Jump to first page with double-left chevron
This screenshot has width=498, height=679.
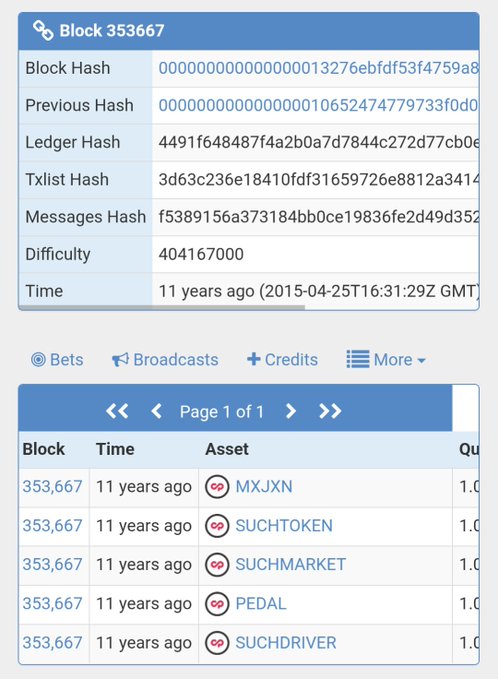point(117,411)
